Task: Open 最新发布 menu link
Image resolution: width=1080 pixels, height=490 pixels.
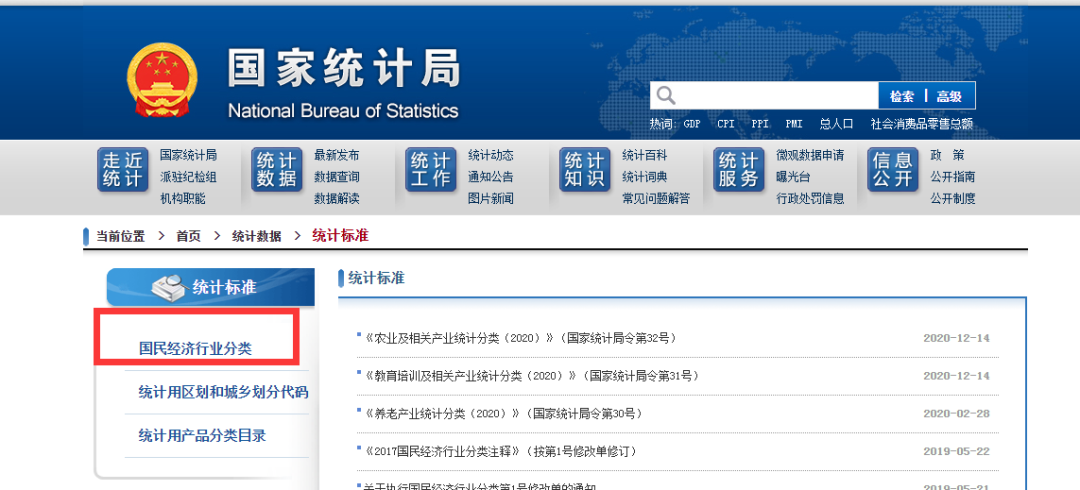Action: pyautogui.click(x=337, y=155)
